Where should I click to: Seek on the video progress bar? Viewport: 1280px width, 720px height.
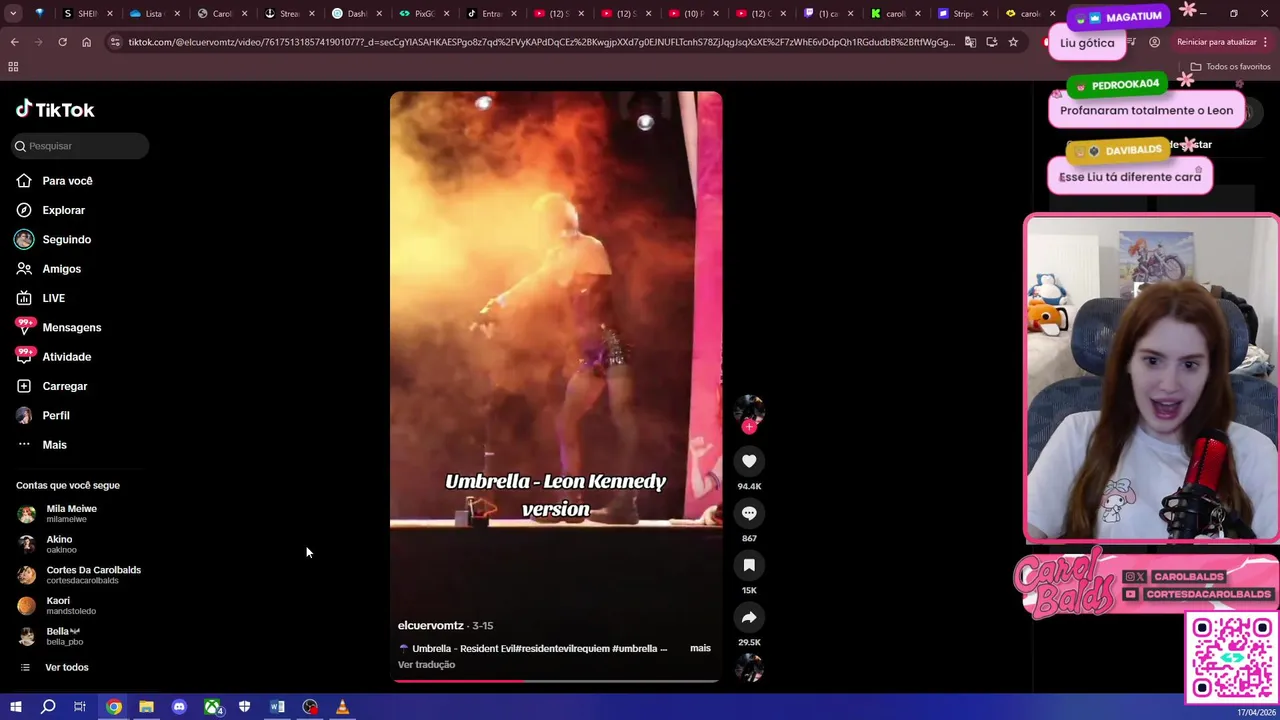[x=556, y=681]
